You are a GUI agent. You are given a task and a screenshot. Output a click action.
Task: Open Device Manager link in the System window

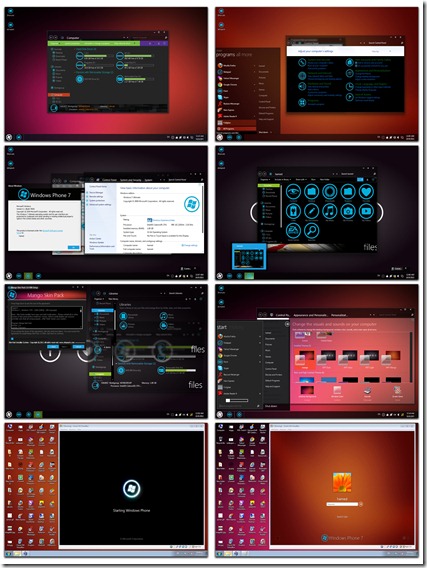(x=96, y=192)
